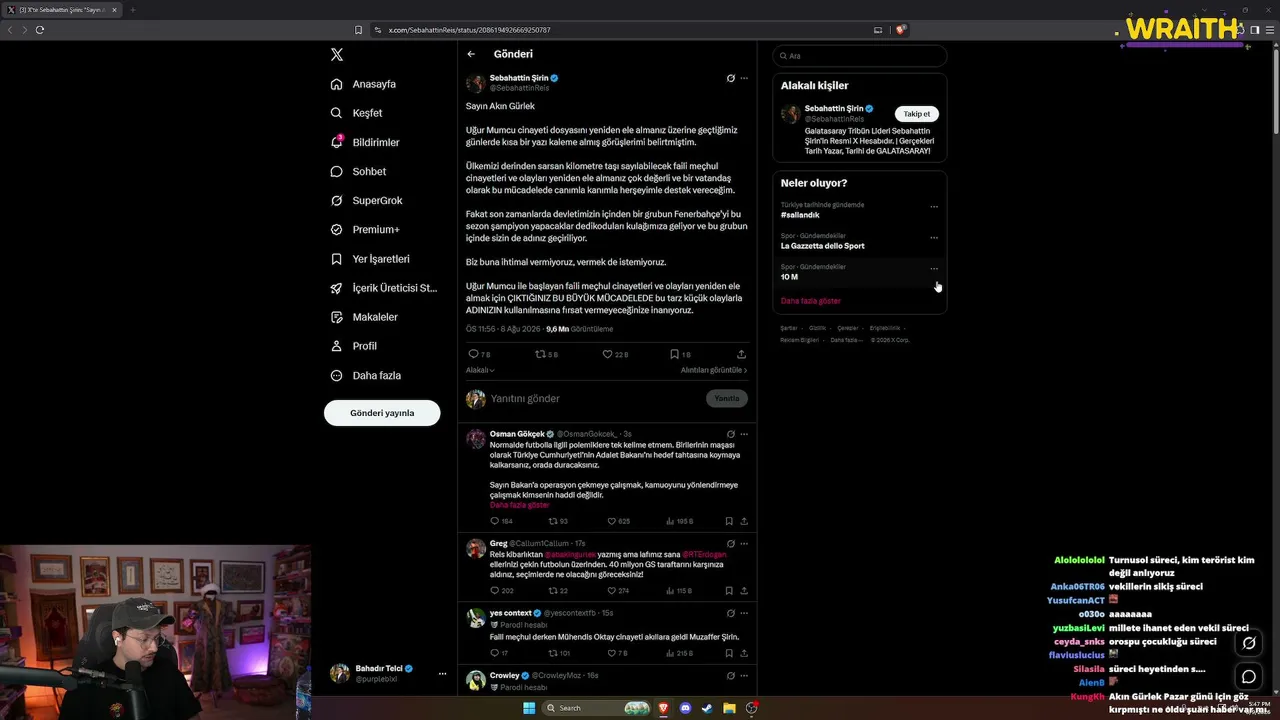Click the X logo home icon
Image resolution: width=1280 pixels, height=720 pixels.
pos(337,55)
